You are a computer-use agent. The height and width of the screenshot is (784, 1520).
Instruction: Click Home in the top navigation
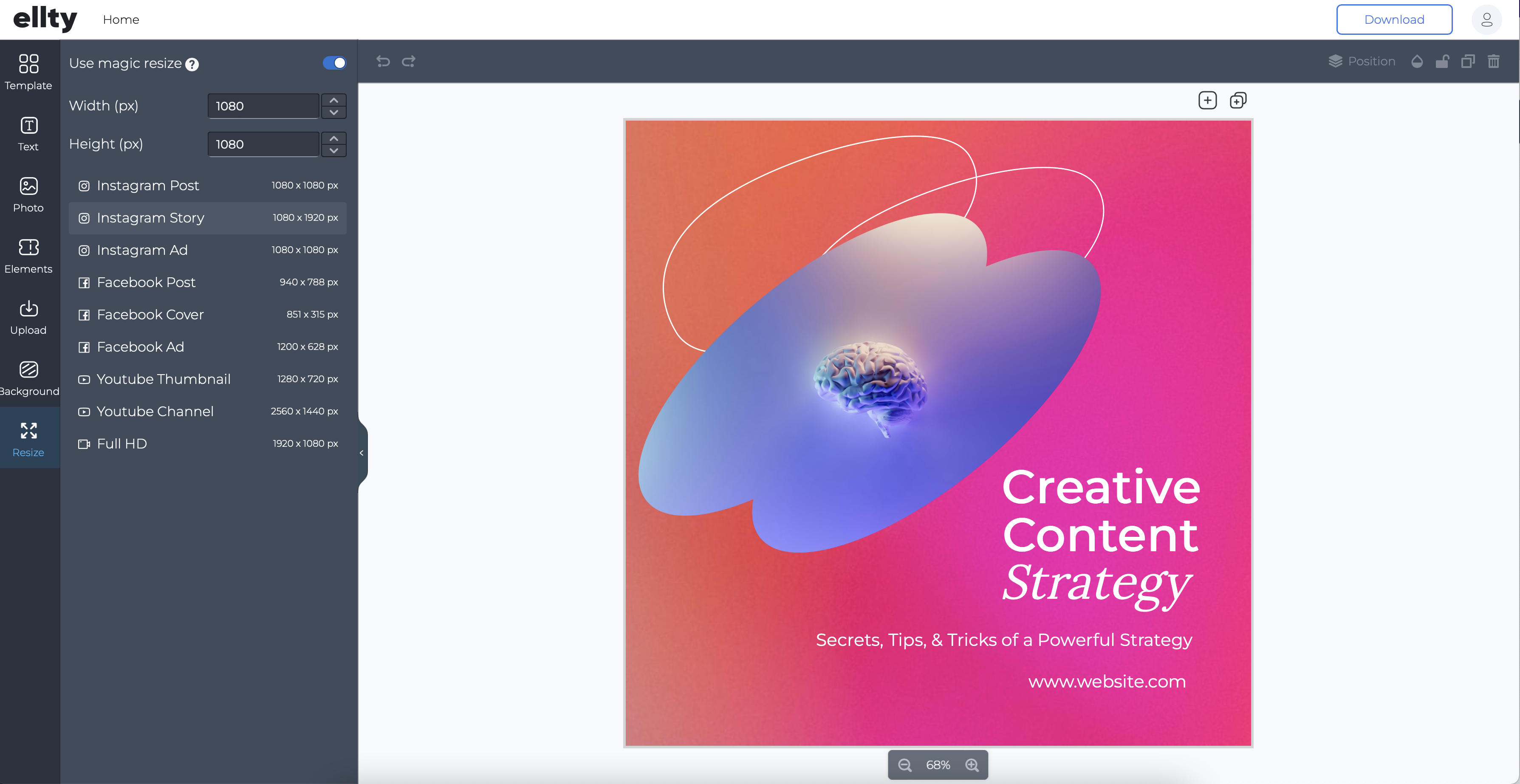pyautogui.click(x=121, y=20)
